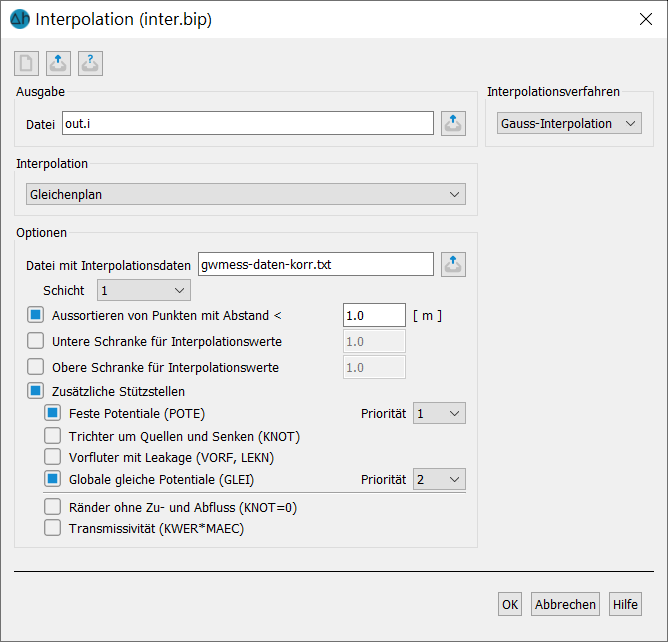Uncheck Globale gleiche Potentiale (GLEI)
668x642 pixels.
point(52,479)
